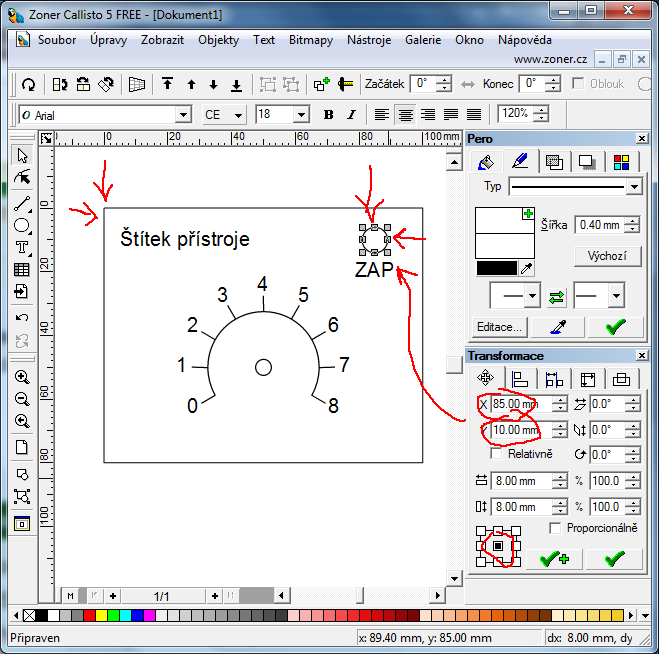Align text to the center
The height and width of the screenshot is (654, 659).
(x=405, y=114)
